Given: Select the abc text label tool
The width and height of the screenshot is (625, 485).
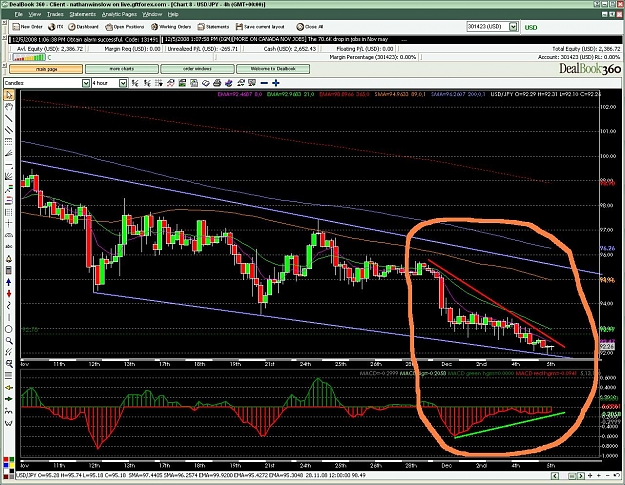Looking at the screenshot, I should [9, 247].
